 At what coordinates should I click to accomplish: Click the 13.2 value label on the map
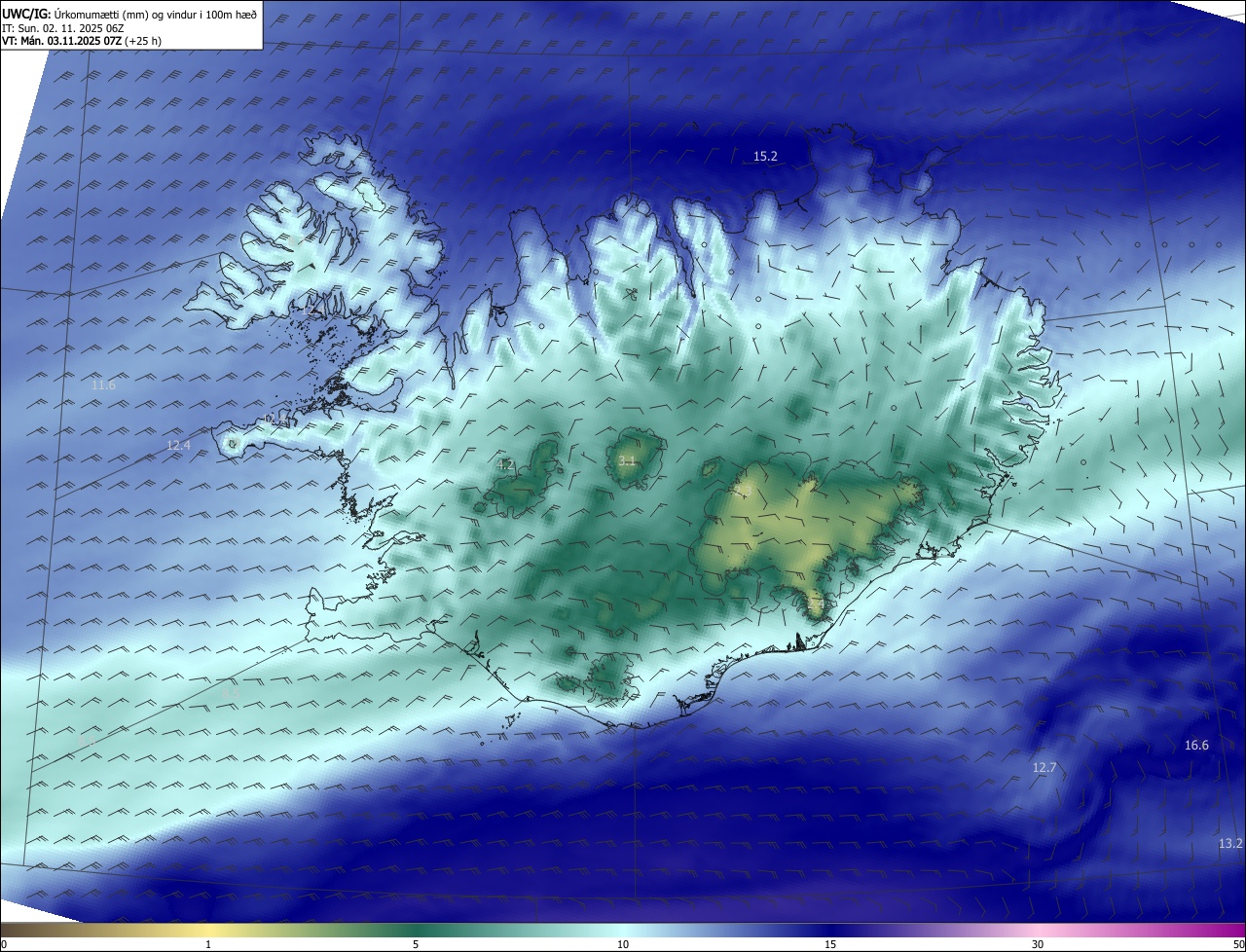tap(1230, 843)
